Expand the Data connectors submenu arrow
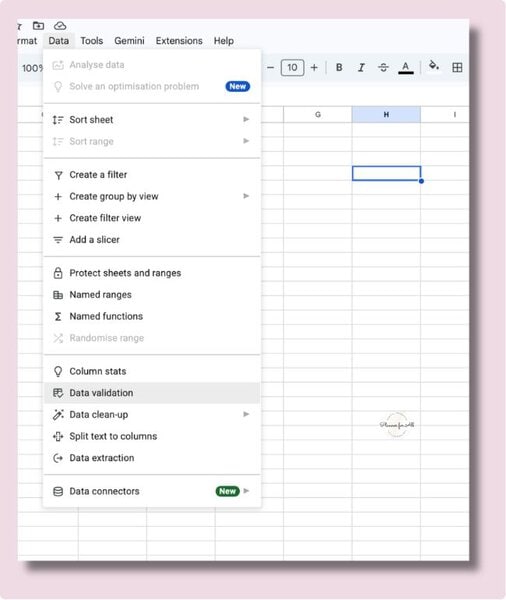The image size is (506, 600). pos(246,491)
